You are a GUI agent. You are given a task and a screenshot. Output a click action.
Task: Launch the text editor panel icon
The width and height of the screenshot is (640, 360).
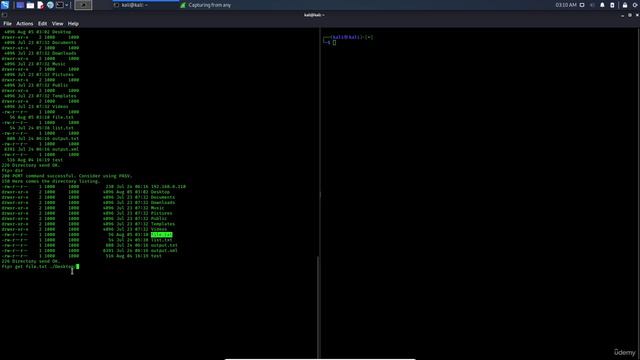tap(40, 5)
